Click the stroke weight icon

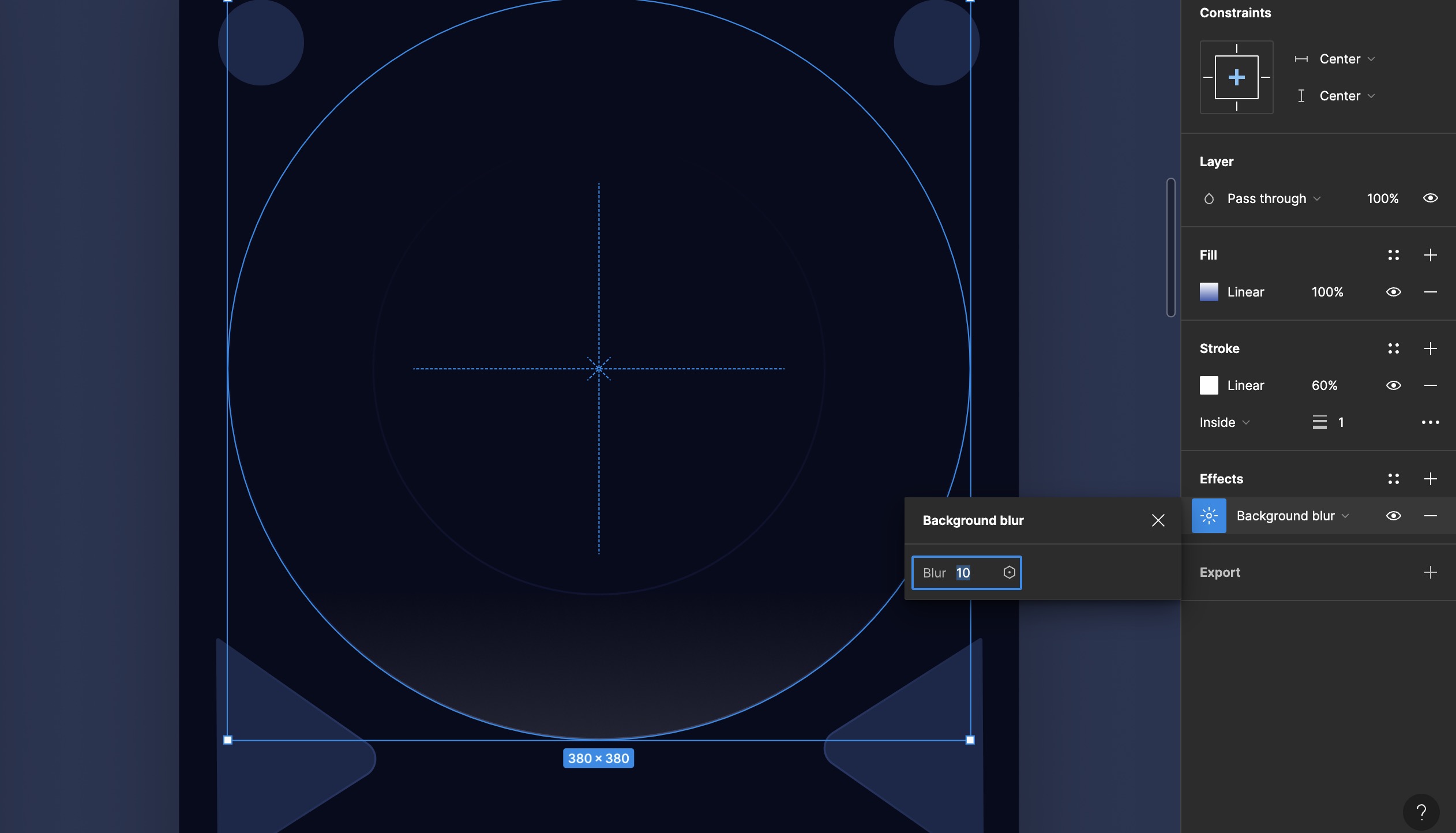coord(1320,422)
